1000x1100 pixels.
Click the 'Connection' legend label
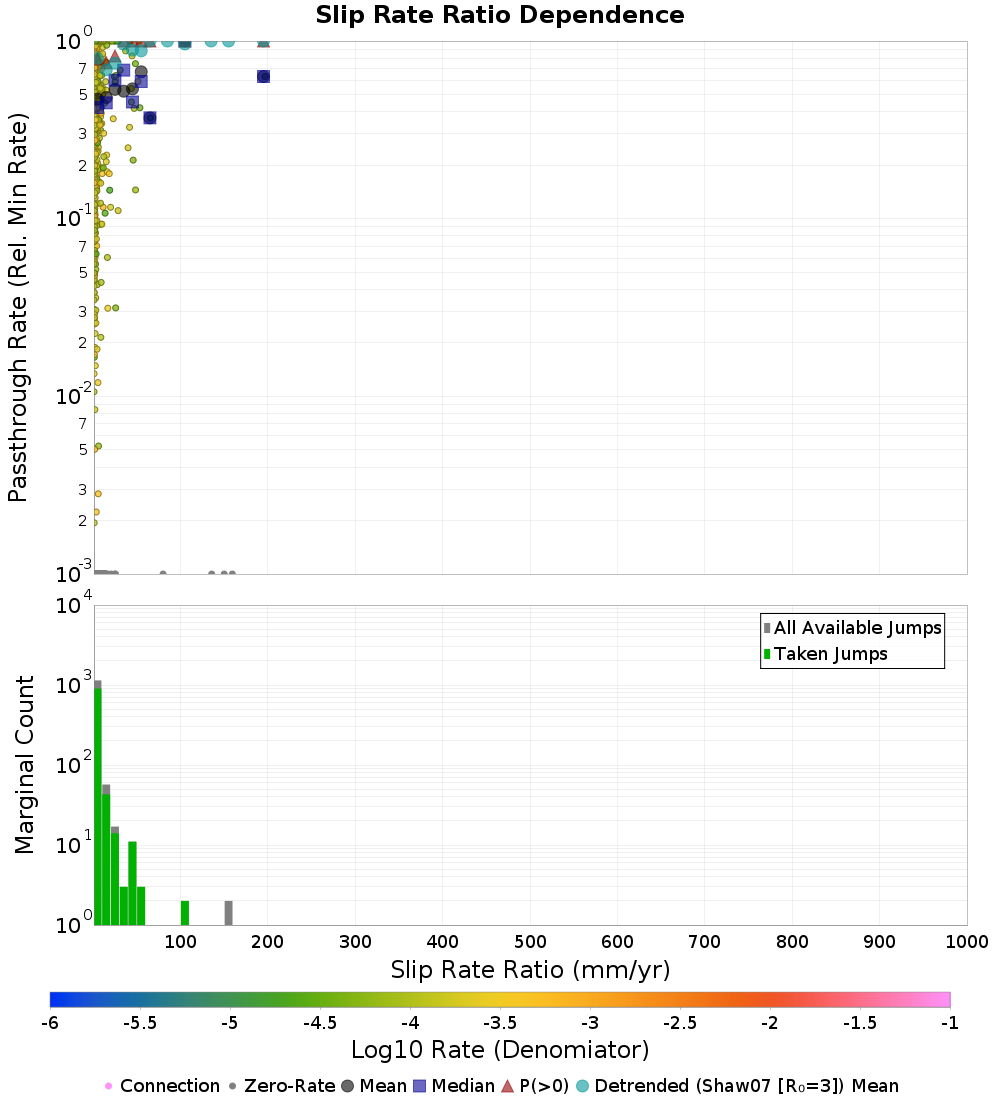pos(170,1086)
